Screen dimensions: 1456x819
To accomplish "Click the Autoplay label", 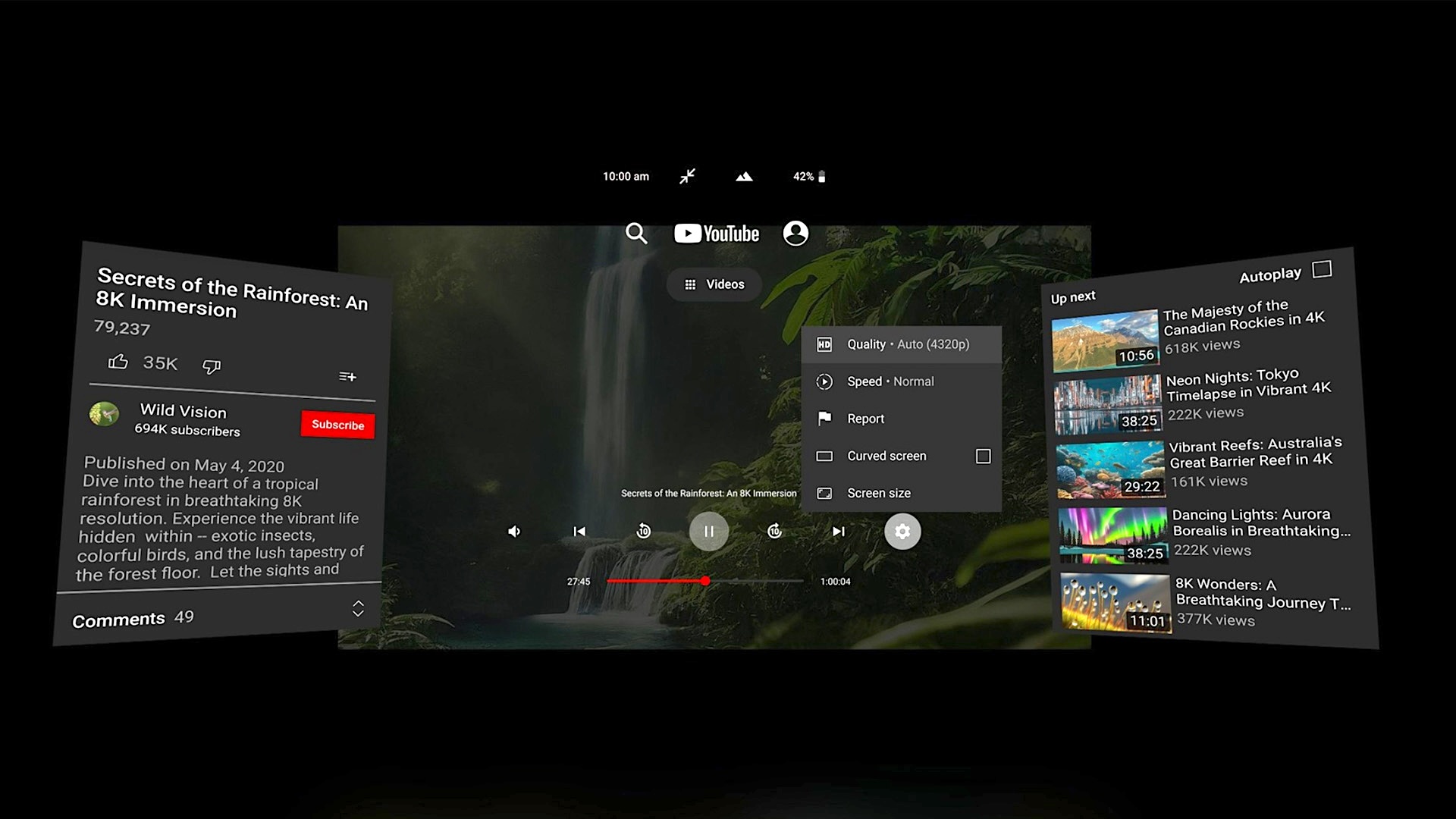I will (1270, 275).
